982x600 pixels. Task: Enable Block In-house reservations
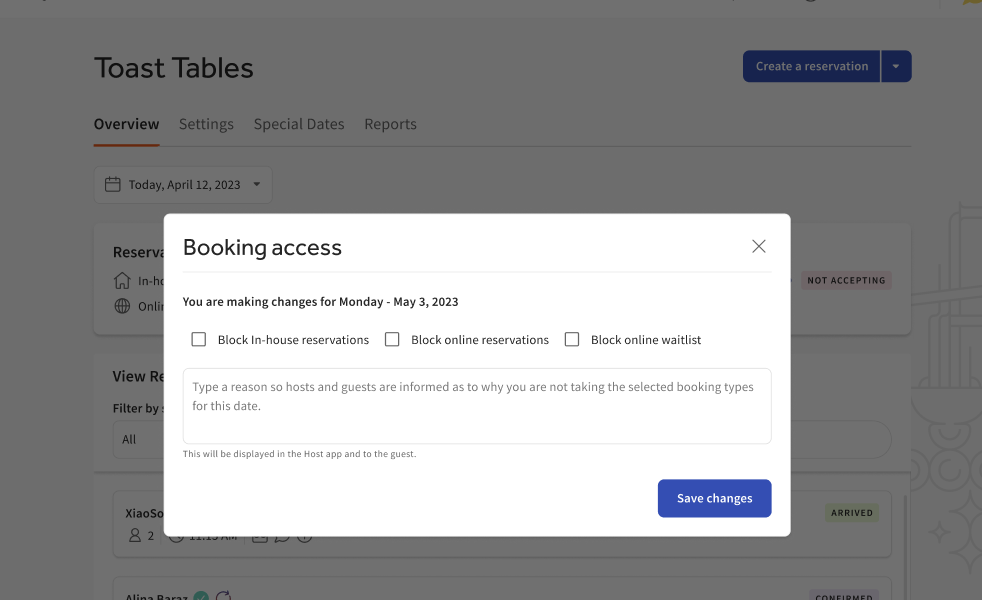point(198,339)
